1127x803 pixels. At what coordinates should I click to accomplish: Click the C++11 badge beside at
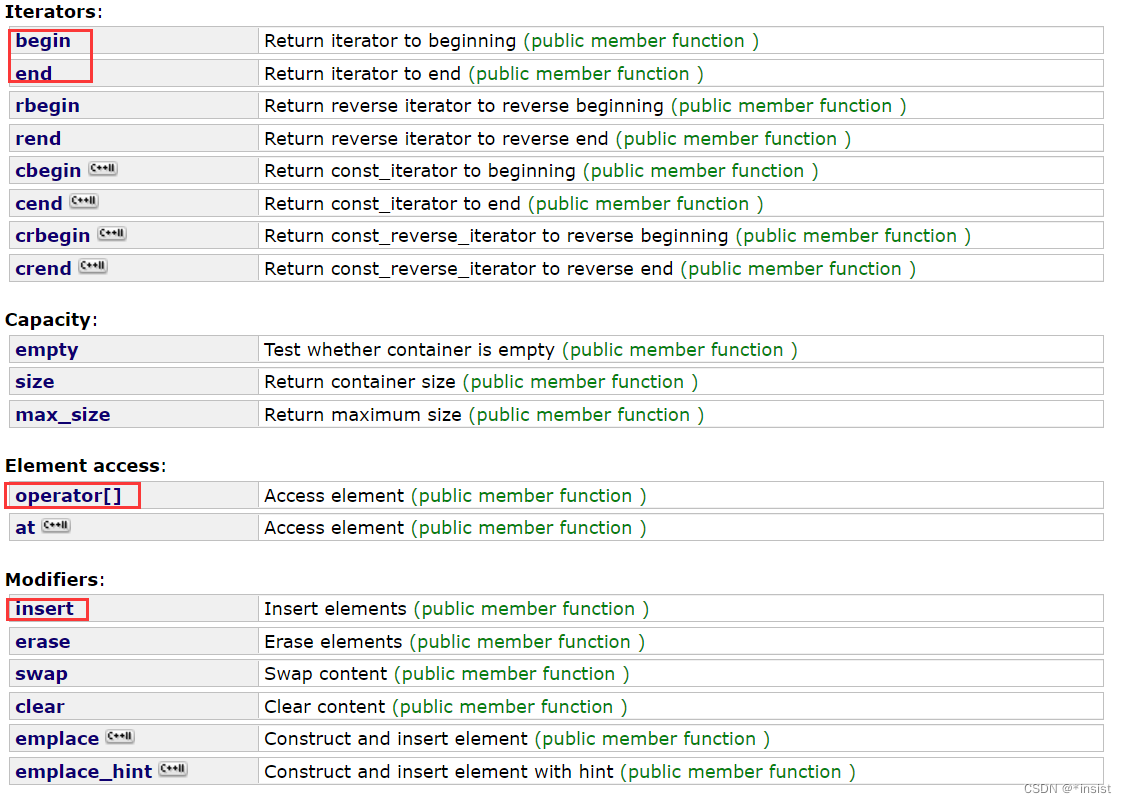point(55,525)
